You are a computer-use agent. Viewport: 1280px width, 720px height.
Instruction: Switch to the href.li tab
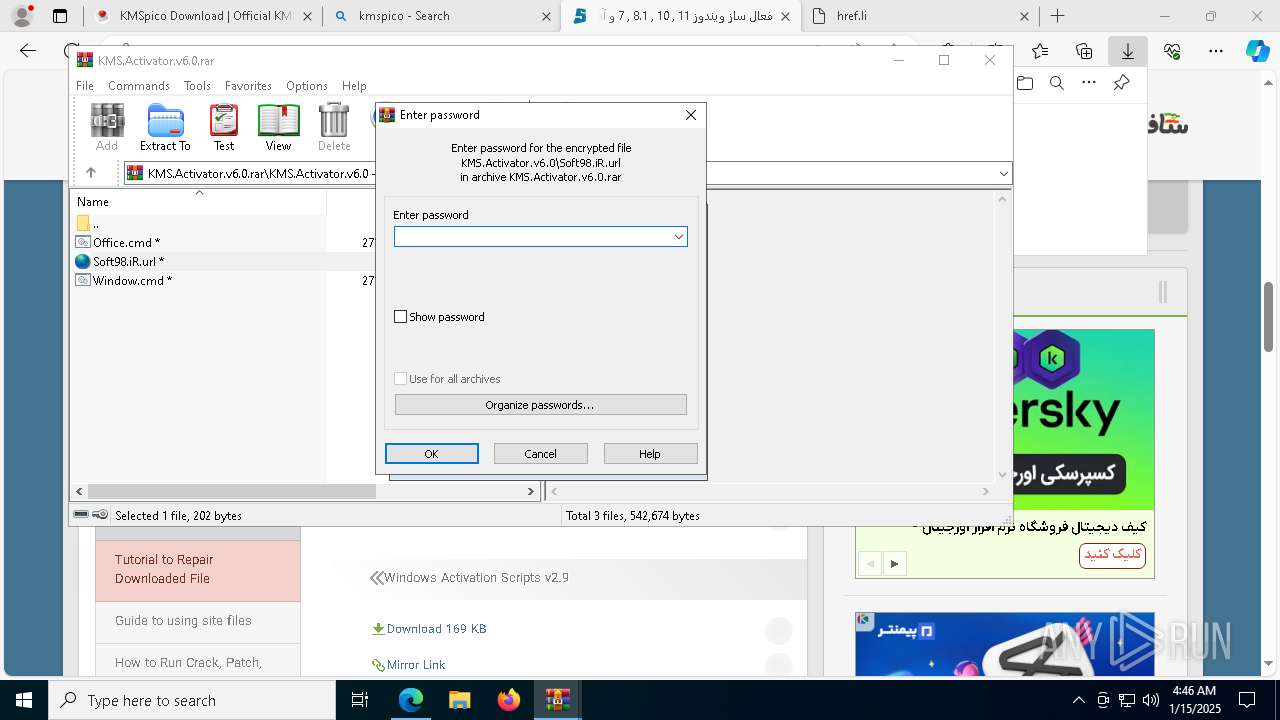[x=920, y=16]
